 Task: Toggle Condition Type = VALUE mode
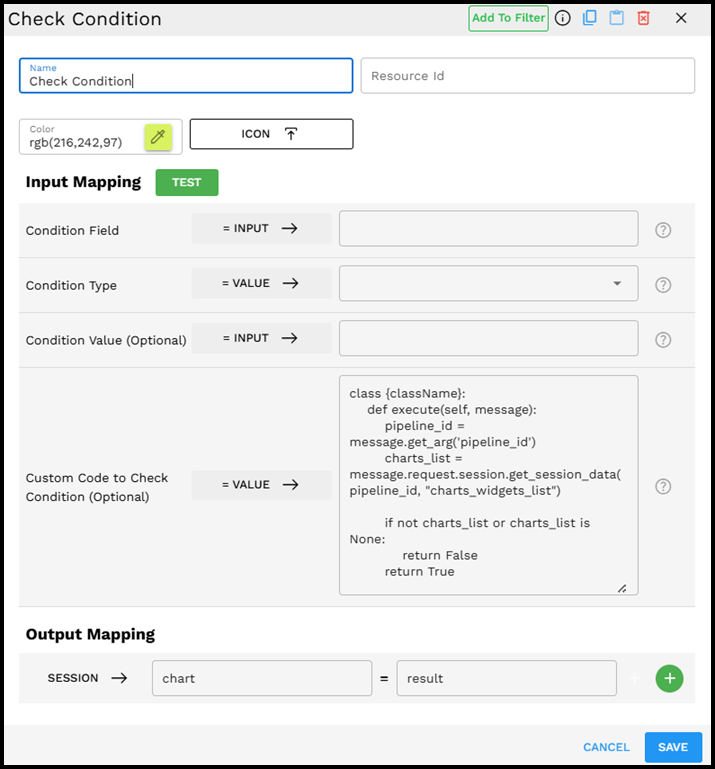[x=261, y=283]
